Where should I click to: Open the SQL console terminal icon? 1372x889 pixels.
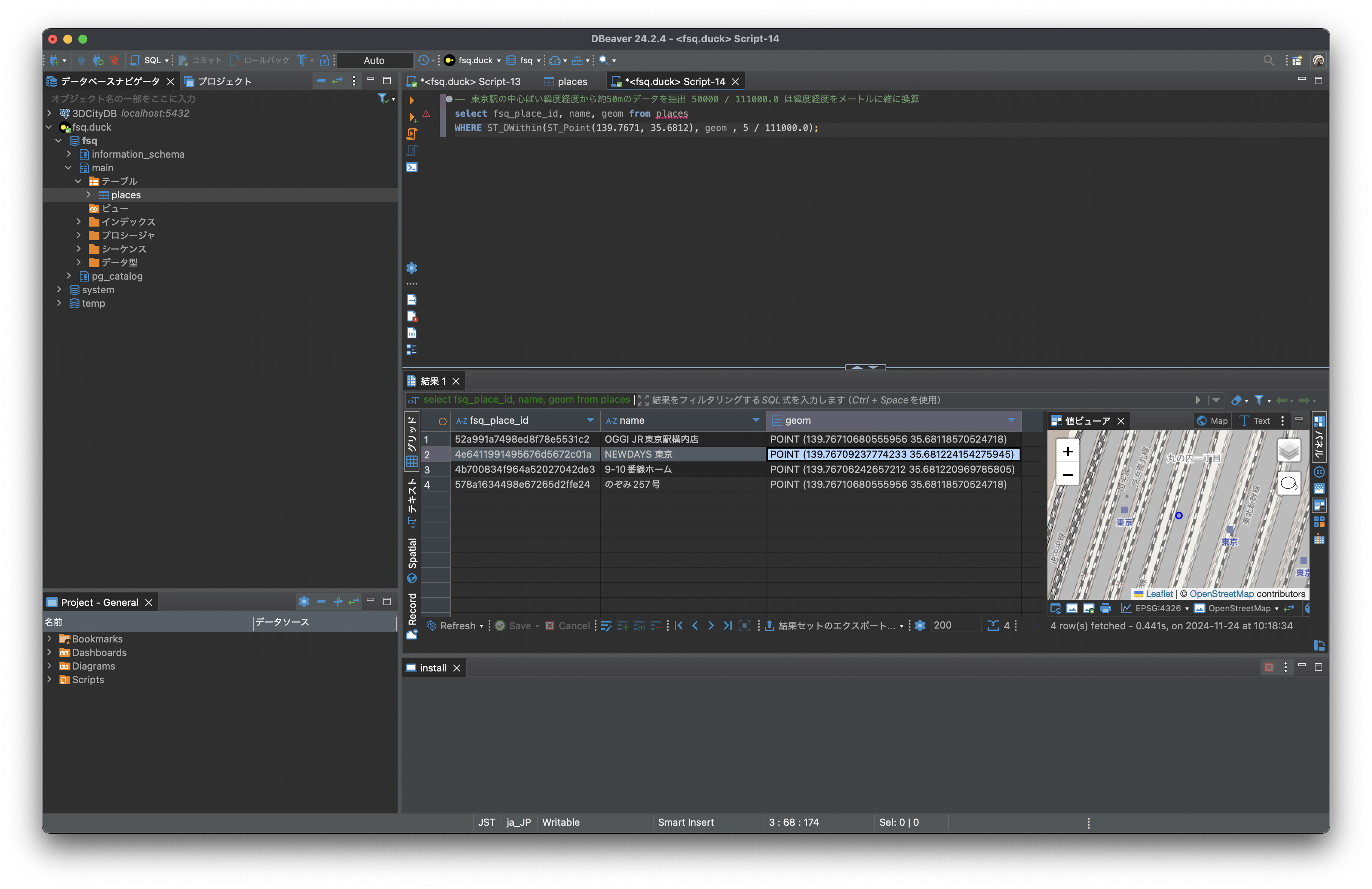point(412,167)
